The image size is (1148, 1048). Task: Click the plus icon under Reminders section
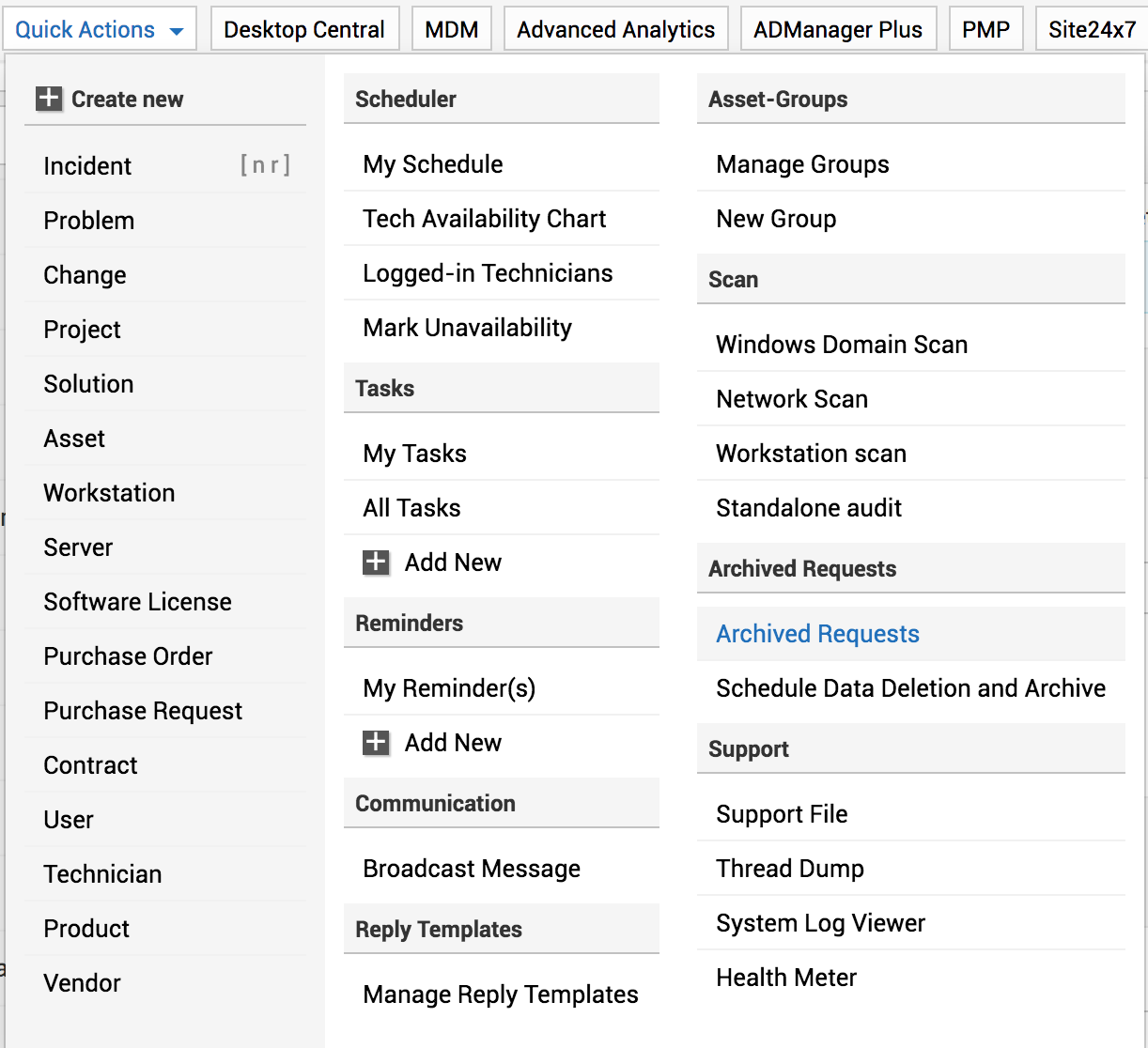click(376, 743)
